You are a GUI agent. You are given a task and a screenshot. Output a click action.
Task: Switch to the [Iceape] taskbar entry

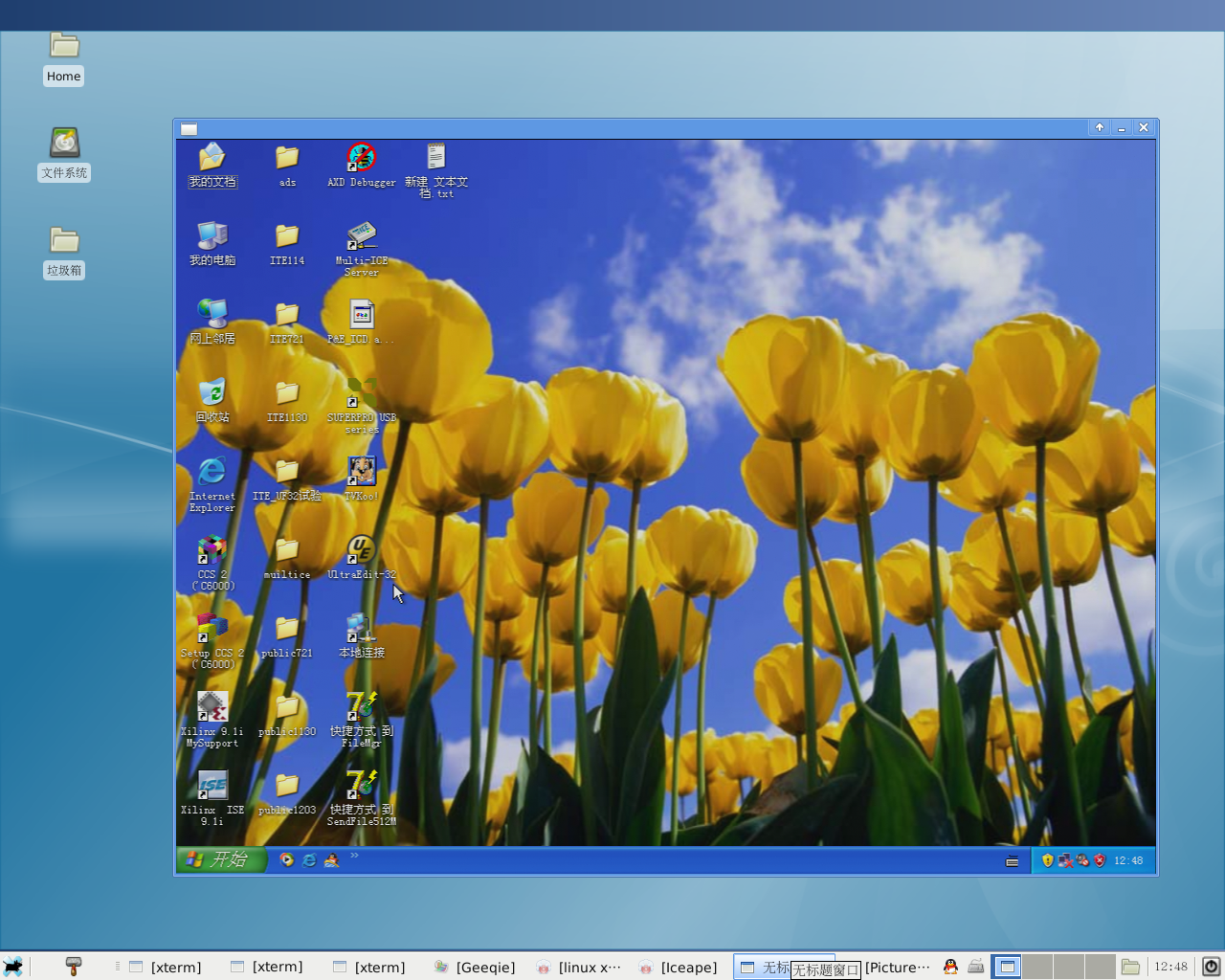pyautogui.click(x=679, y=967)
